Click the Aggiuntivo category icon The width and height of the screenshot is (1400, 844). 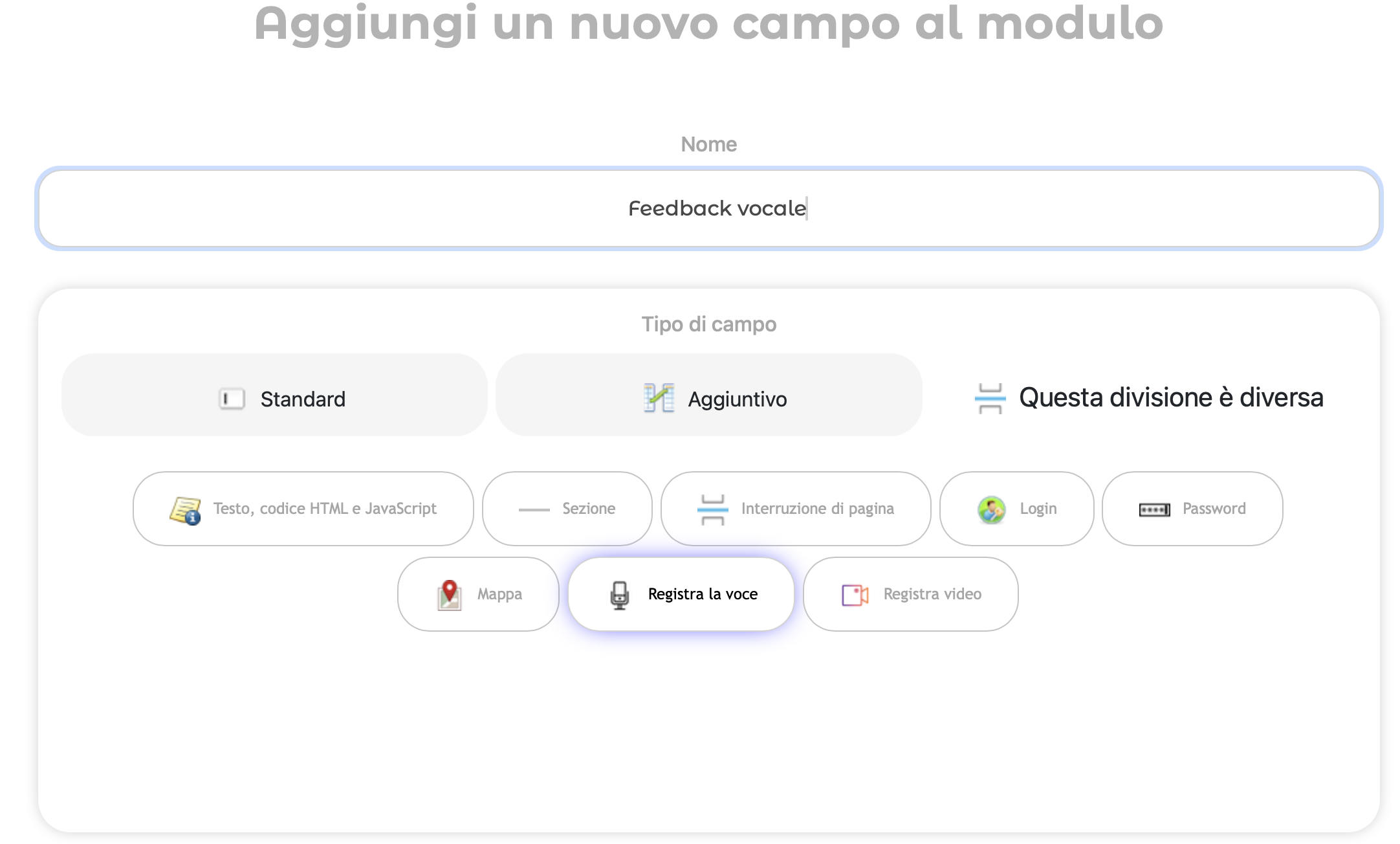point(659,398)
